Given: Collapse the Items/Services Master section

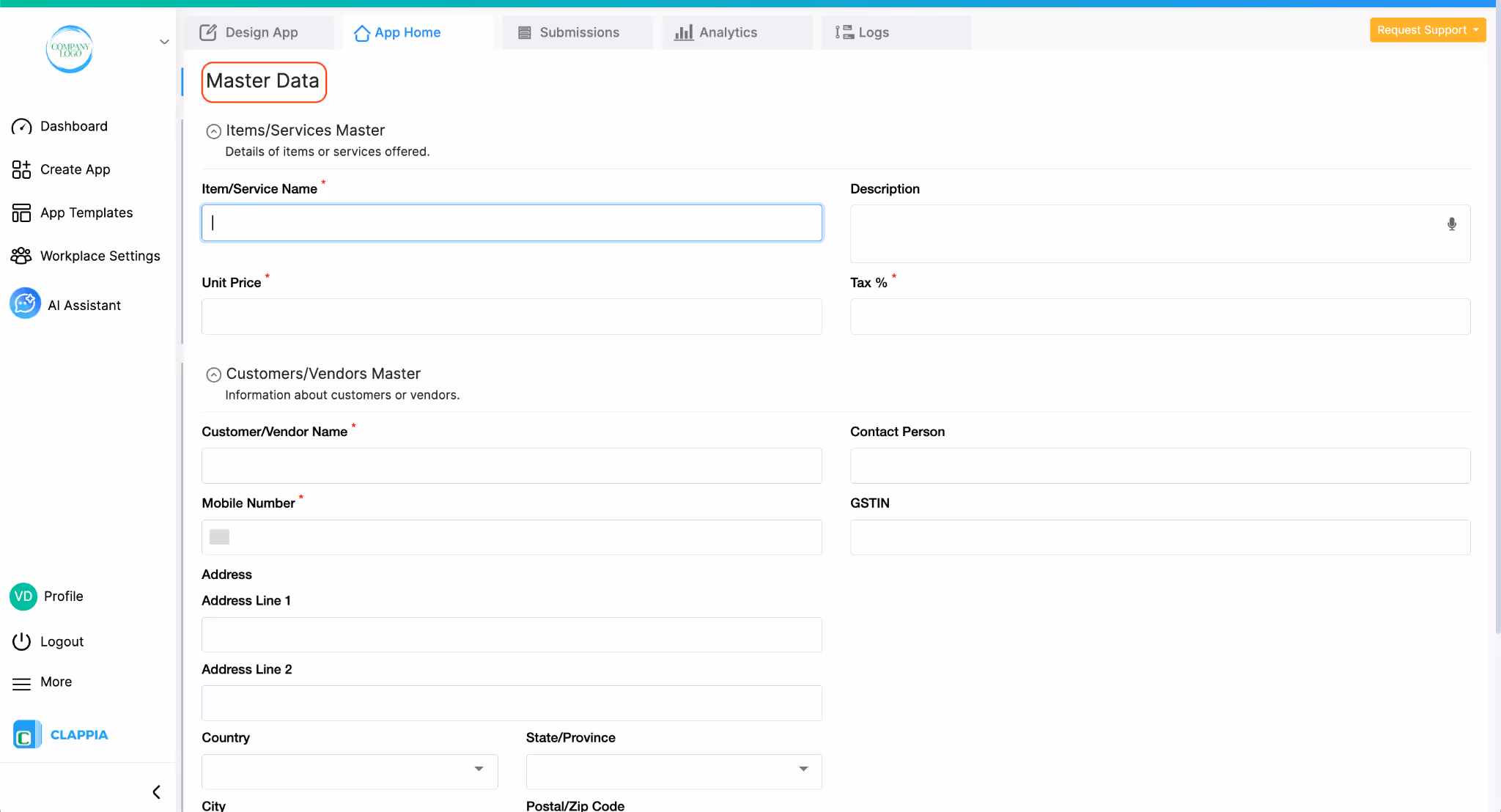Looking at the screenshot, I should (x=213, y=132).
